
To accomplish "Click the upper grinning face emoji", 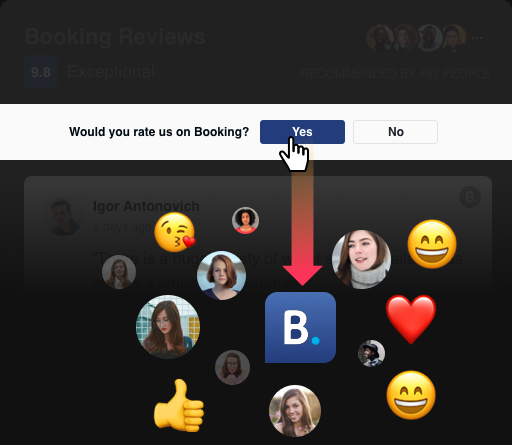I will point(432,244).
